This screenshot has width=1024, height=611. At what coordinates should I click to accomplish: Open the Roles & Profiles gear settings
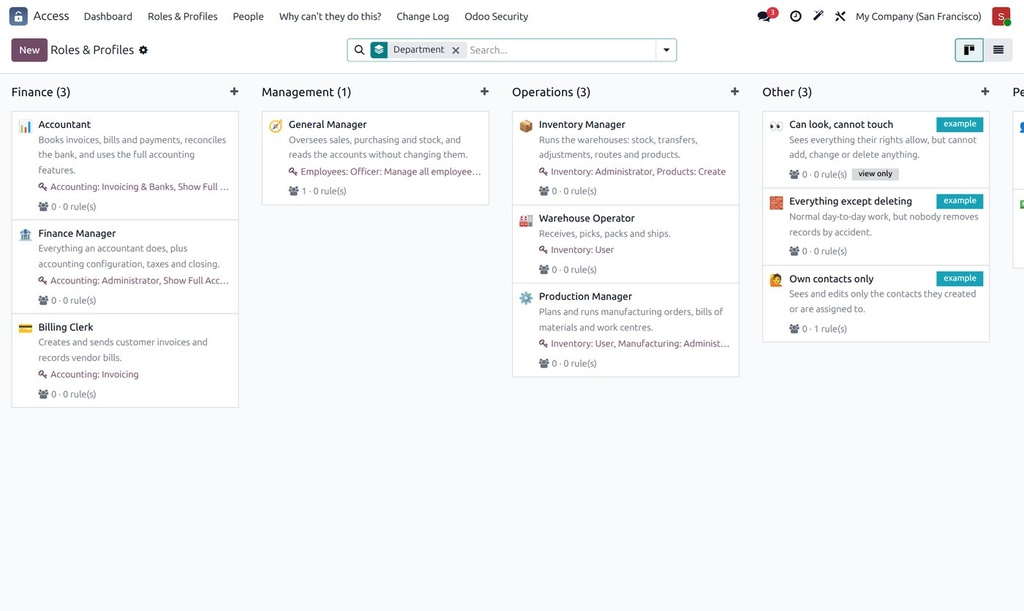tap(144, 50)
